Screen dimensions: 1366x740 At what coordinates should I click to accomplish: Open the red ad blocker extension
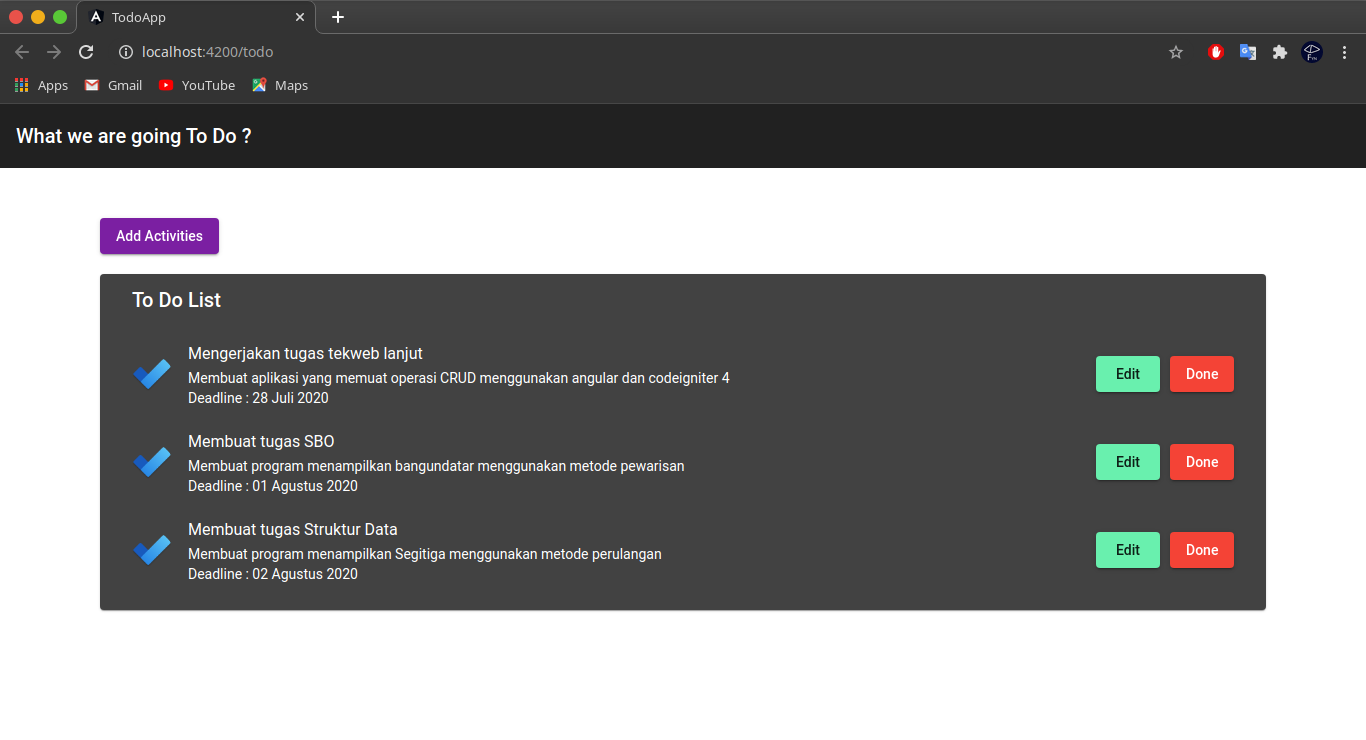tap(1216, 52)
